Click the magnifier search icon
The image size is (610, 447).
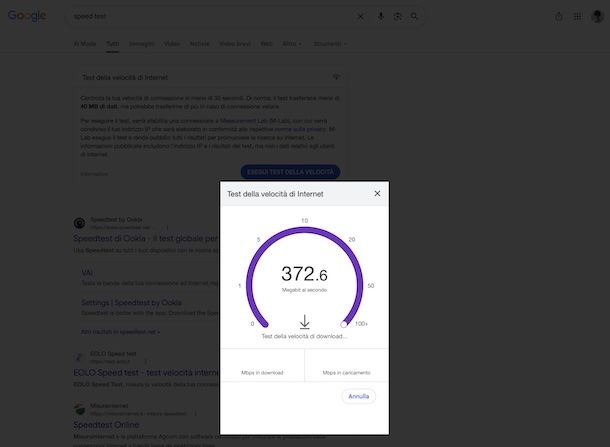pyautogui.click(x=414, y=16)
